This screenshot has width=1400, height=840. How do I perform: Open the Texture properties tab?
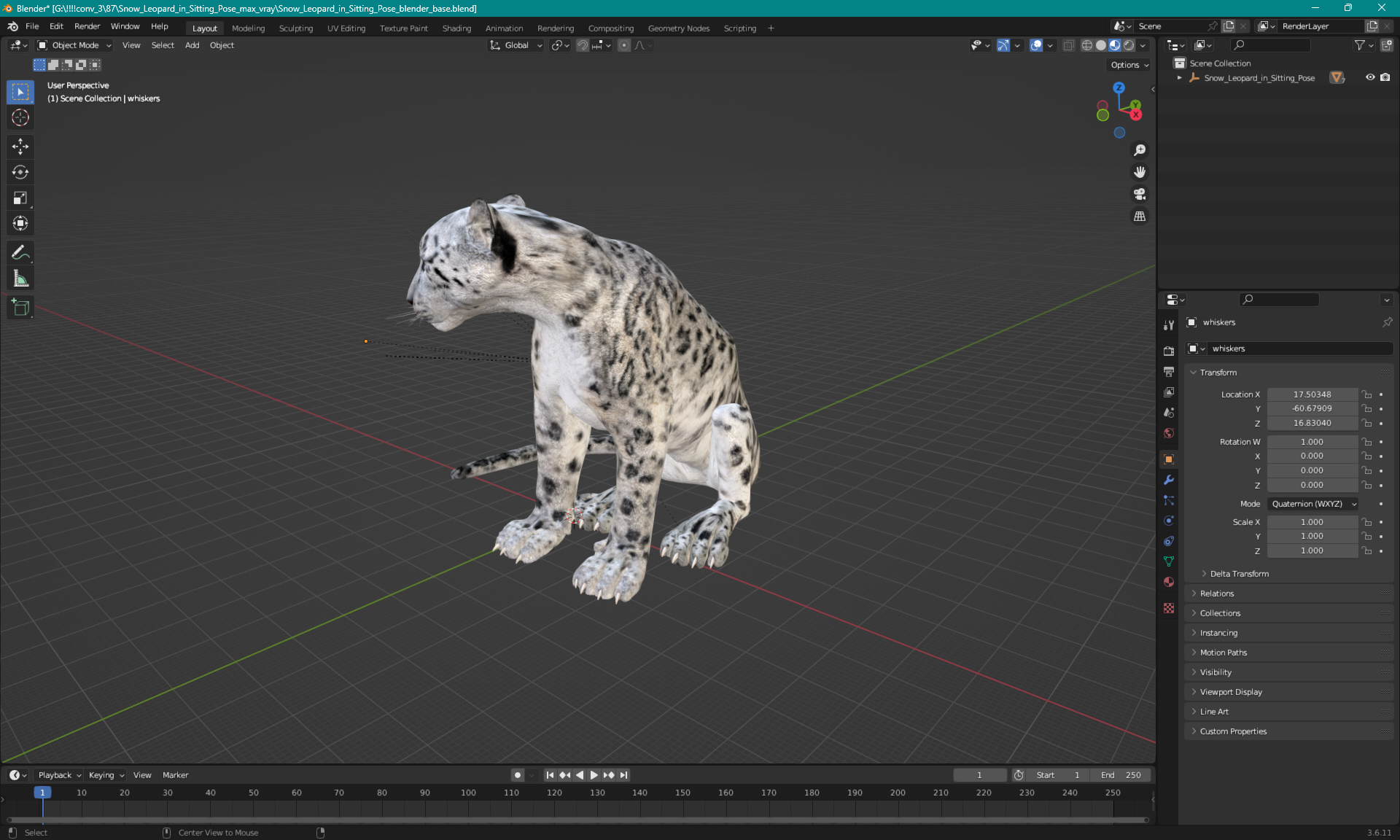click(1169, 608)
